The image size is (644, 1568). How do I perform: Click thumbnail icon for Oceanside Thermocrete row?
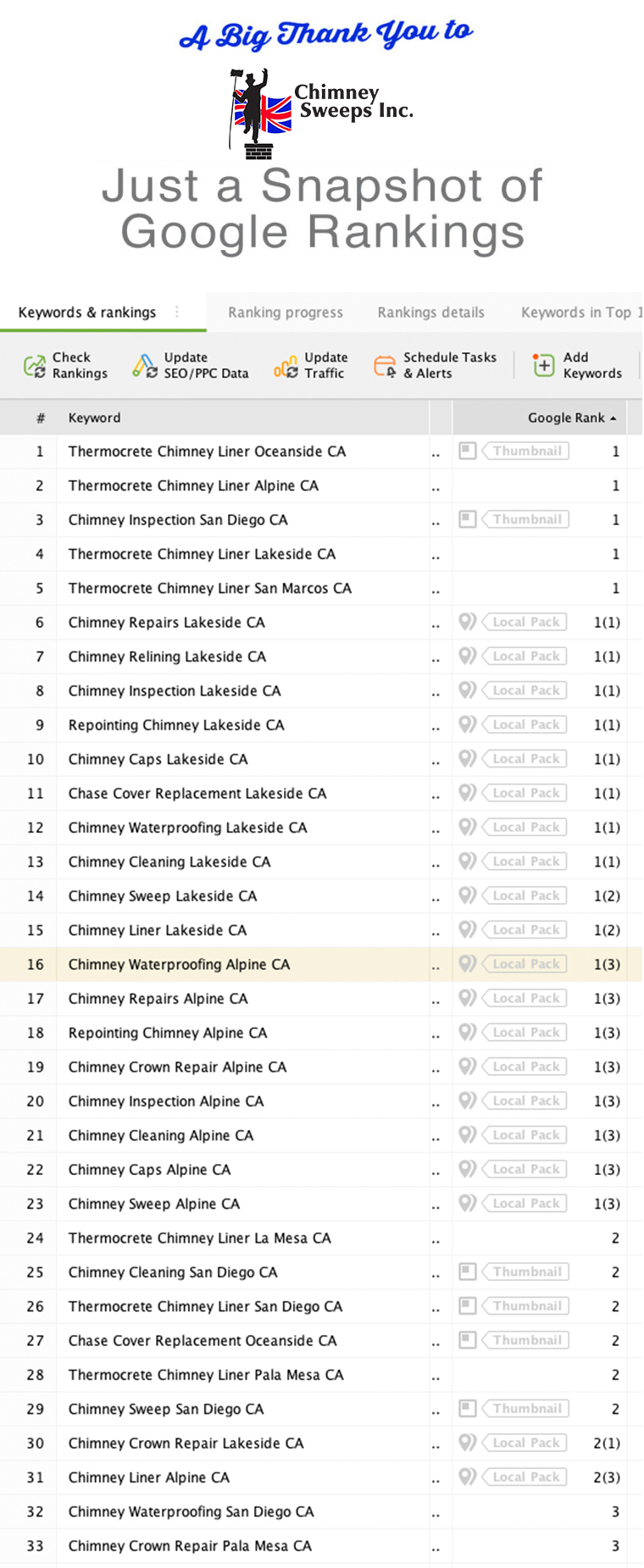(x=467, y=451)
